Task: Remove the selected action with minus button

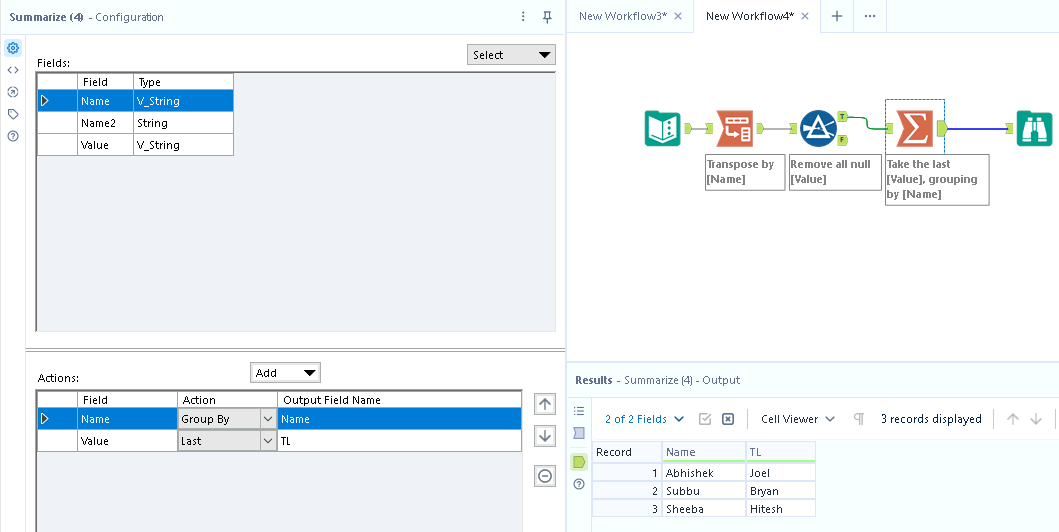Action: [x=545, y=476]
